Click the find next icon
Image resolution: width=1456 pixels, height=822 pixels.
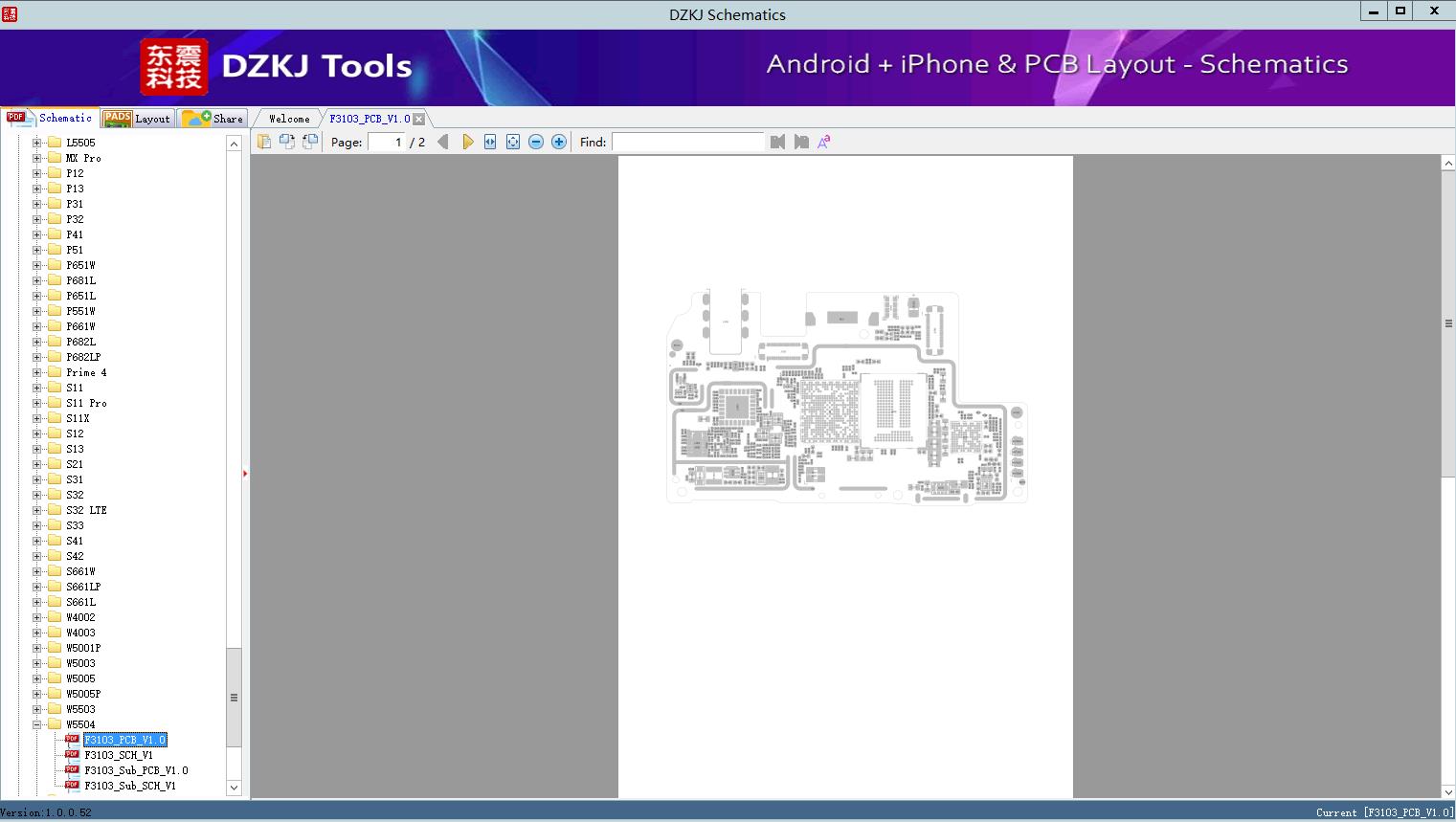[x=801, y=142]
